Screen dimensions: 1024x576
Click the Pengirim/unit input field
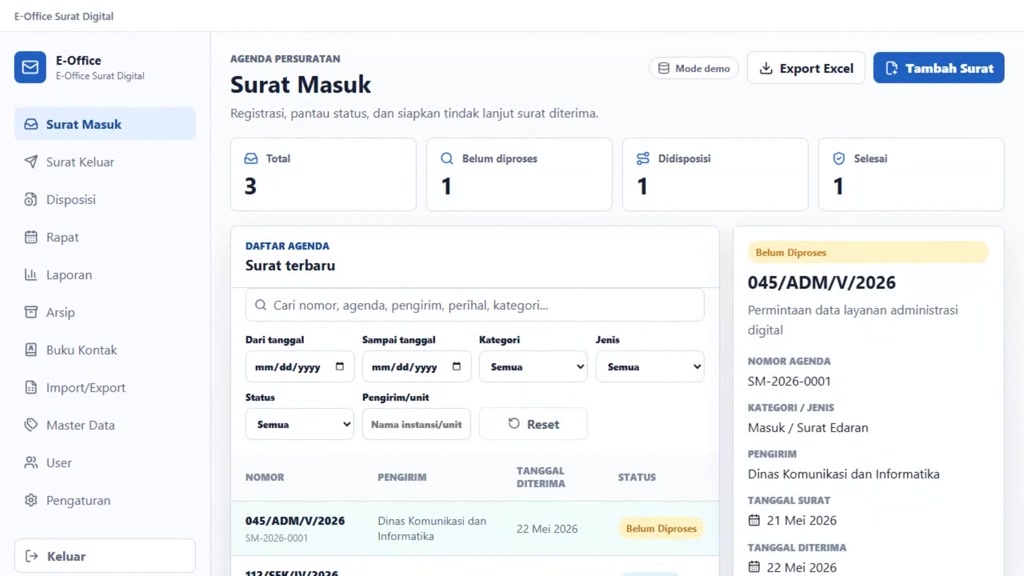pos(416,424)
